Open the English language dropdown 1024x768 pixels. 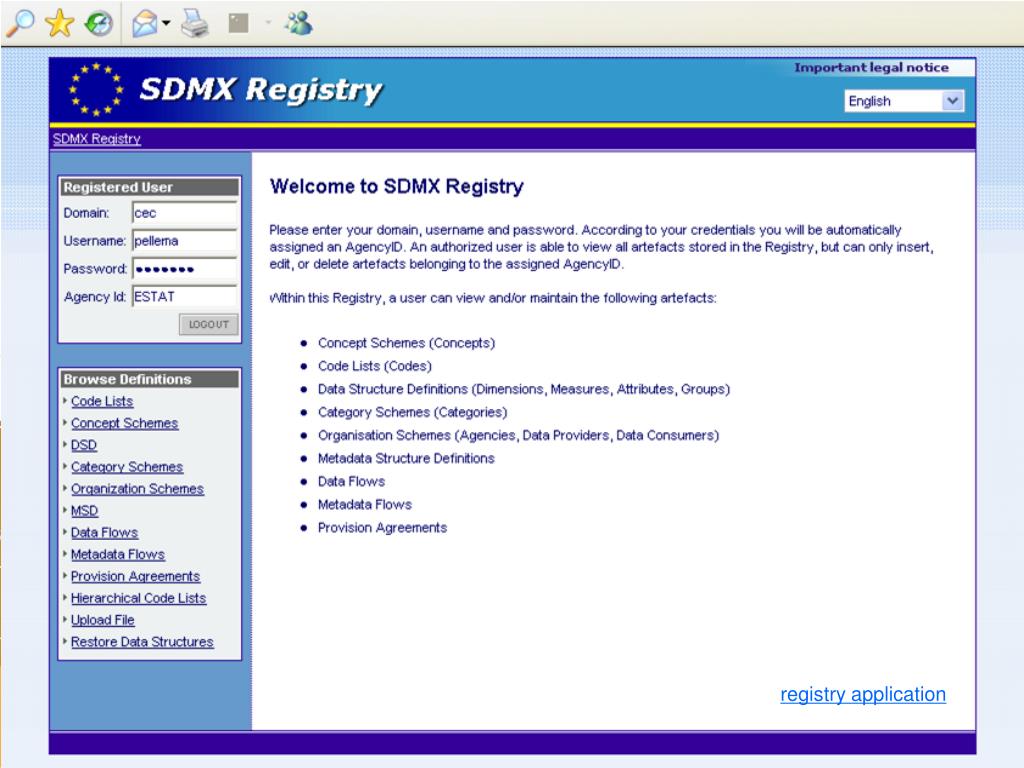(904, 101)
